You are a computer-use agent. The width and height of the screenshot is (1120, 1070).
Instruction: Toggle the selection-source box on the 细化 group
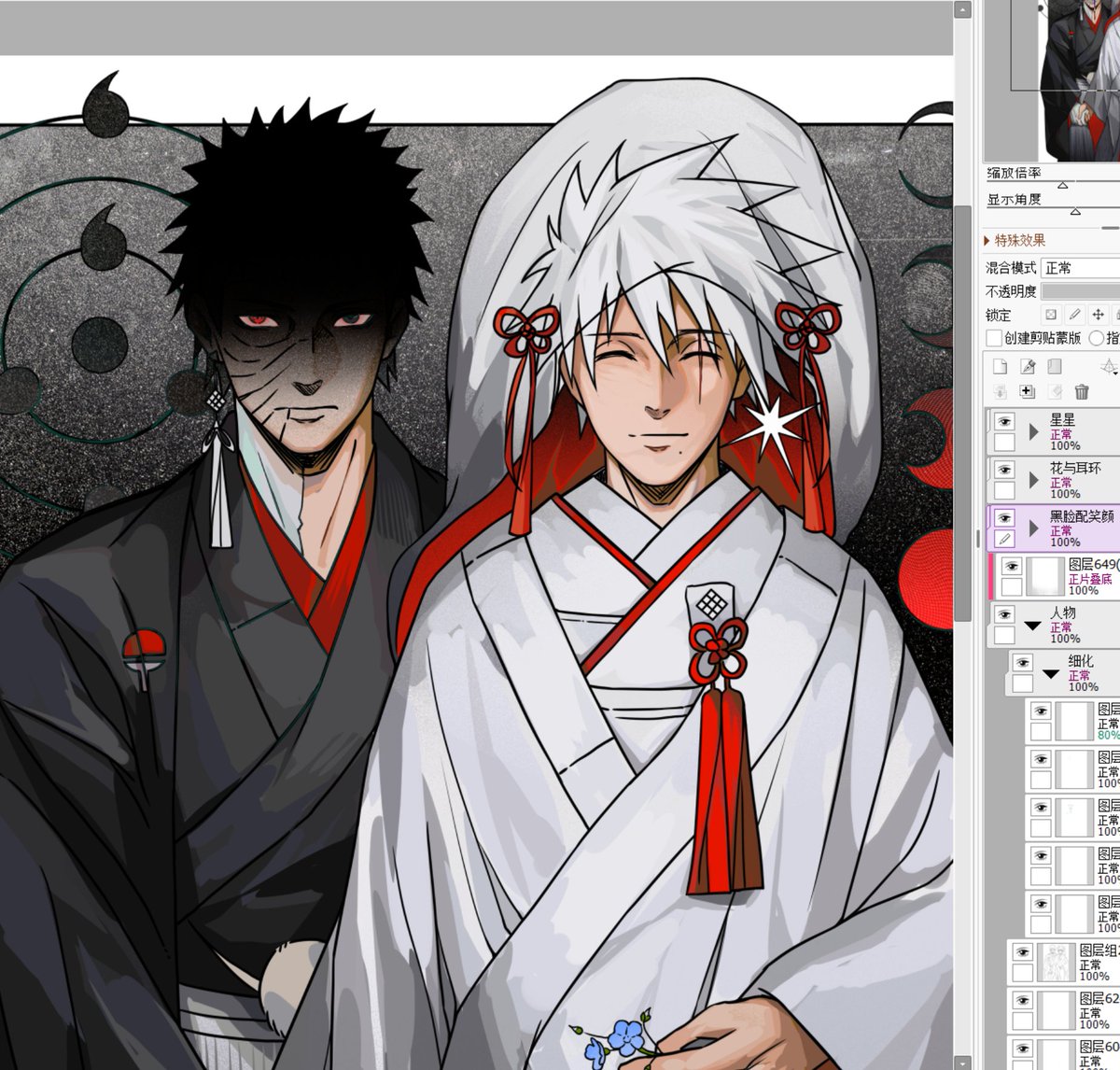point(1023,684)
